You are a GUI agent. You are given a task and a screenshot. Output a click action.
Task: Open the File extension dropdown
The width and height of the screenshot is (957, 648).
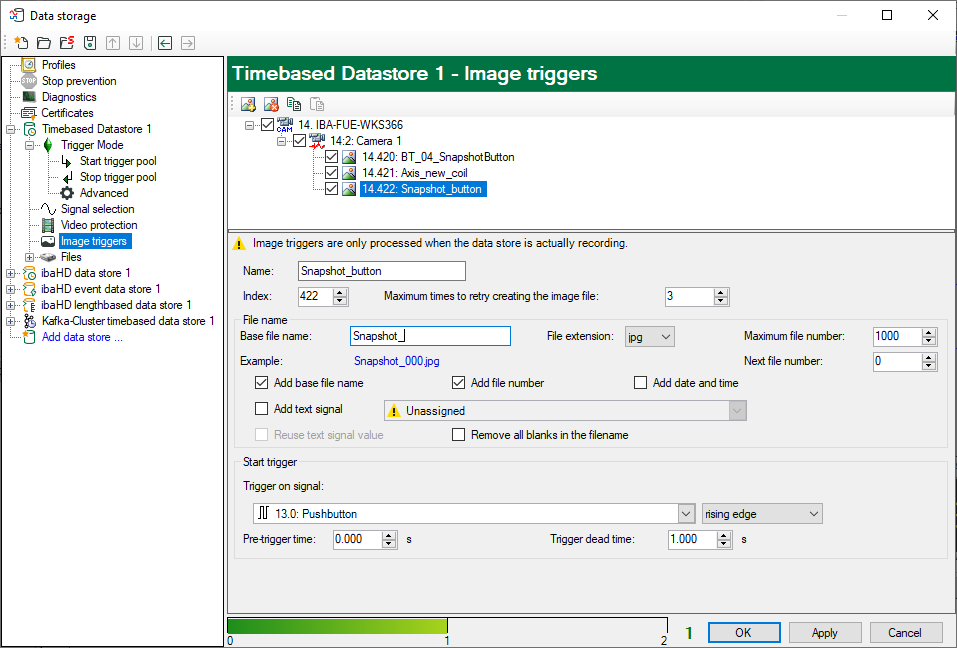pos(649,337)
